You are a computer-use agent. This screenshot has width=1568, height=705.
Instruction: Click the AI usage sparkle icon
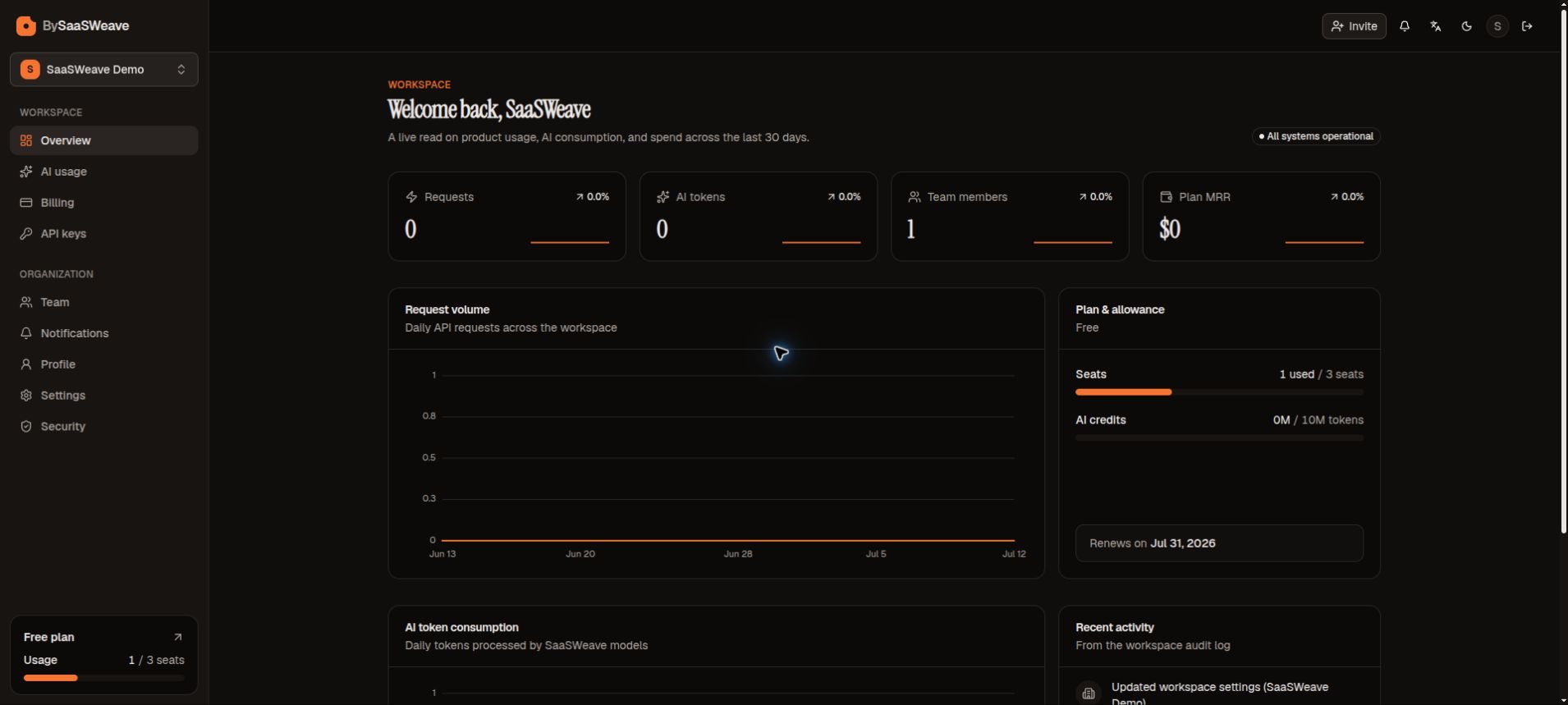pos(26,172)
